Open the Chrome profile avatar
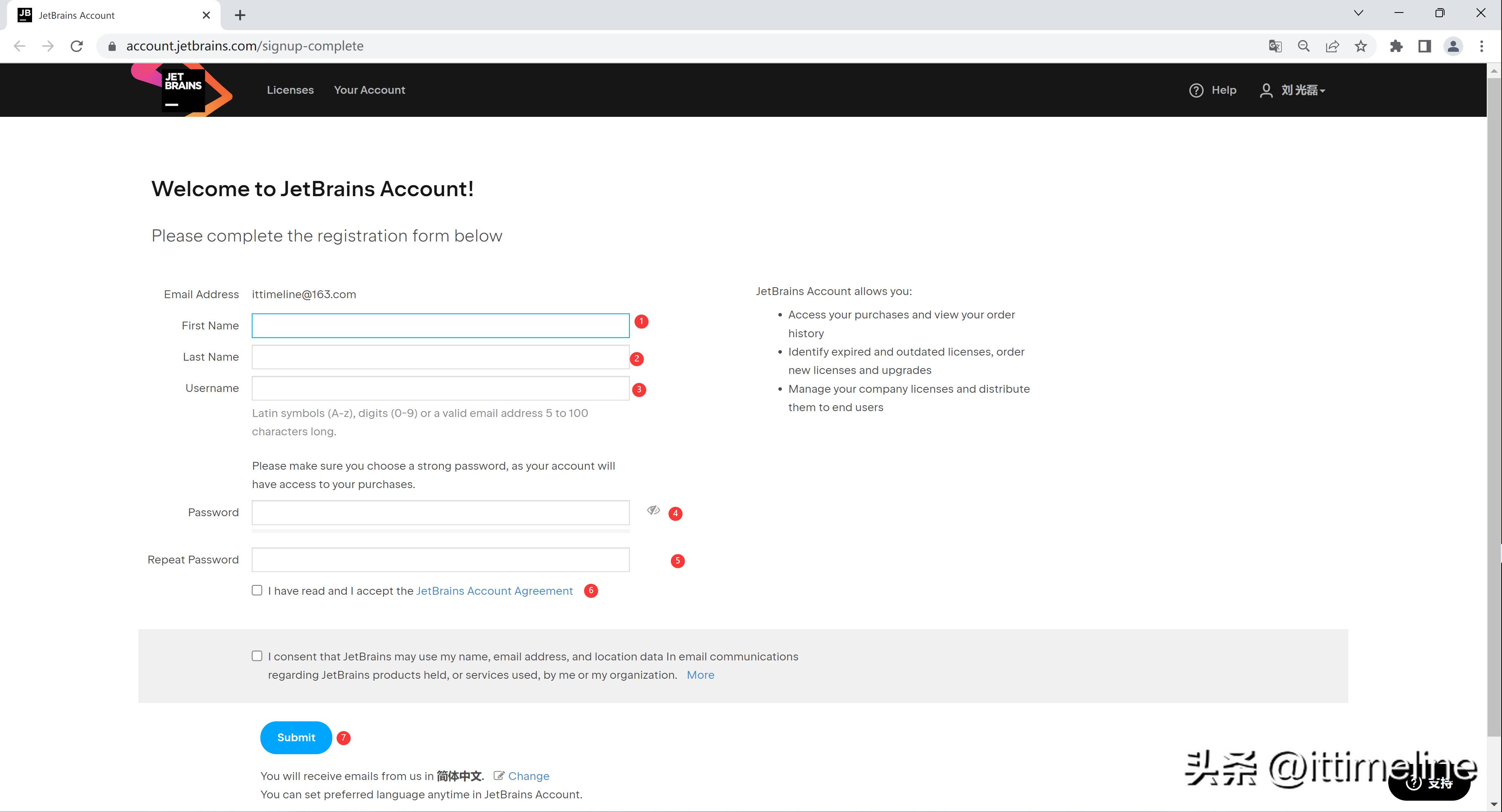The image size is (1502, 812). point(1453,46)
